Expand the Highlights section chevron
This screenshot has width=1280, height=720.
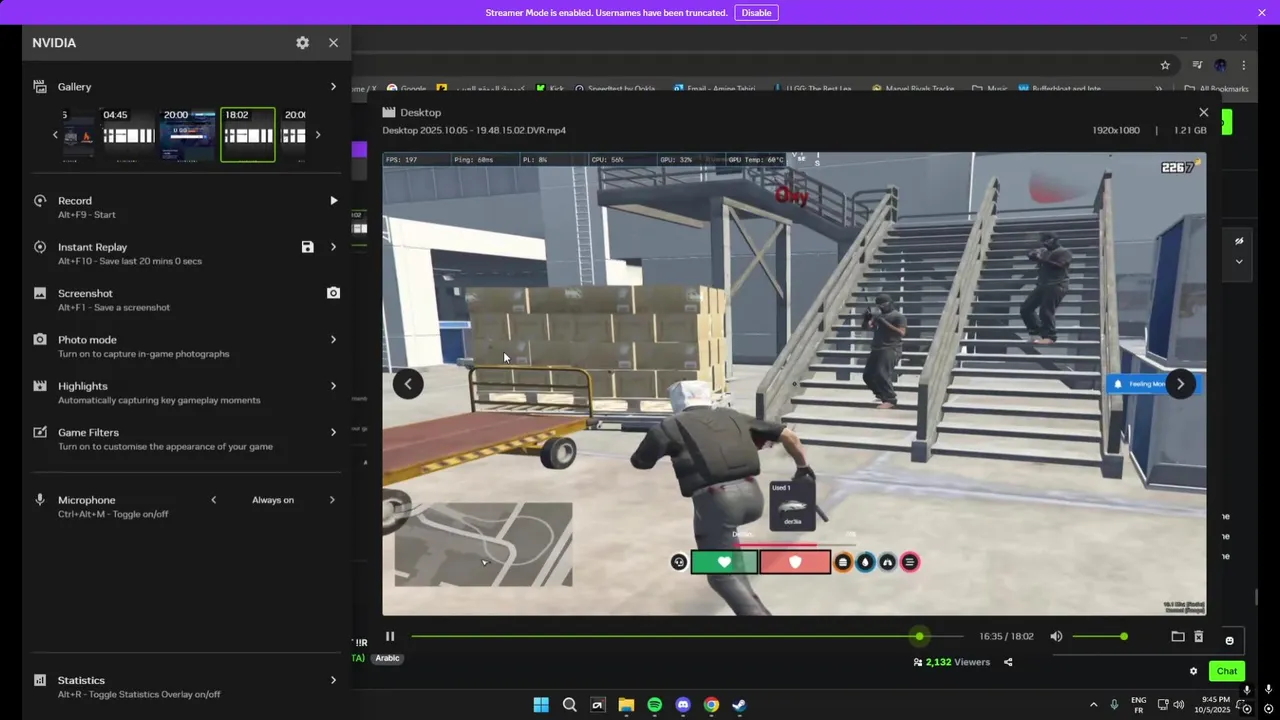click(x=333, y=386)
